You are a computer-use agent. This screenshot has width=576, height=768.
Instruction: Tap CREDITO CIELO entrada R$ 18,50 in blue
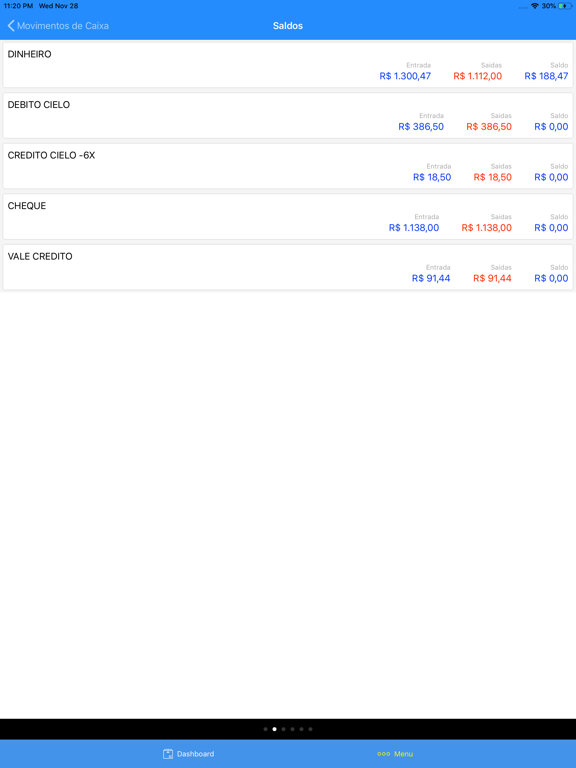coord(432,177)
